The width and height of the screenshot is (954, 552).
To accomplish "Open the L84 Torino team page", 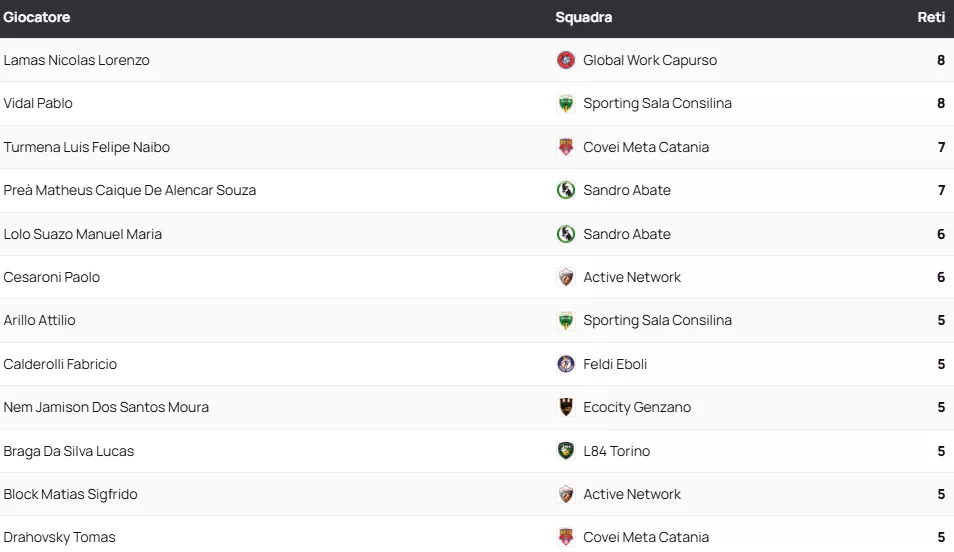I will click(x=616, y=451).
